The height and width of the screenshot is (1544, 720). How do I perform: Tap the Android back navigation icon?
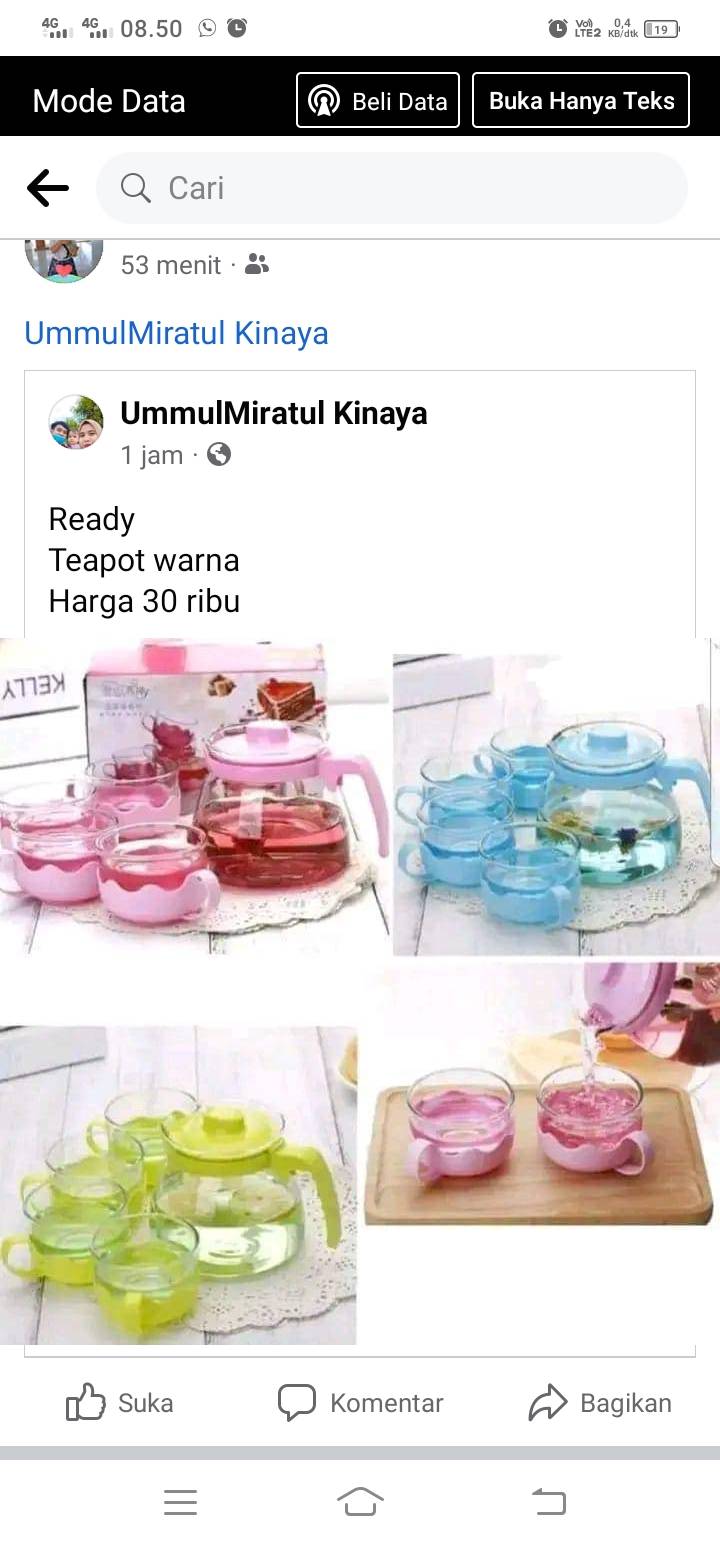[x=548, y=1502]
